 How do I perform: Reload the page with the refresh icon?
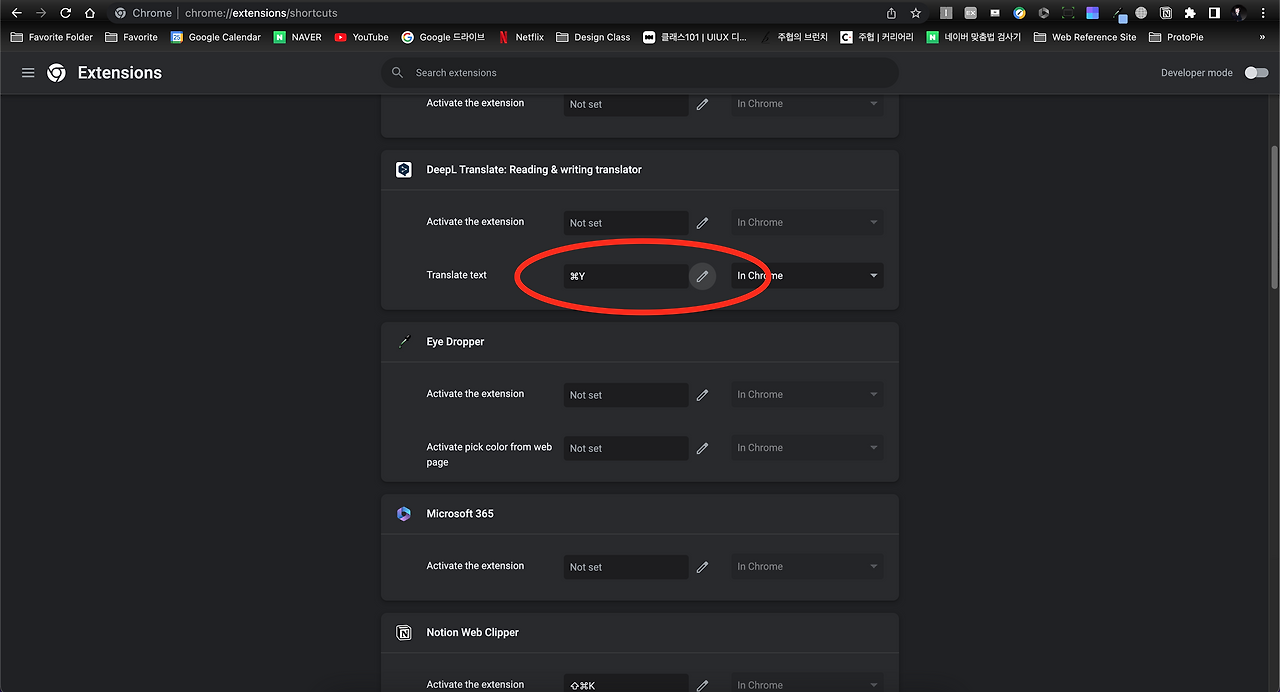(x=65, y=13)
